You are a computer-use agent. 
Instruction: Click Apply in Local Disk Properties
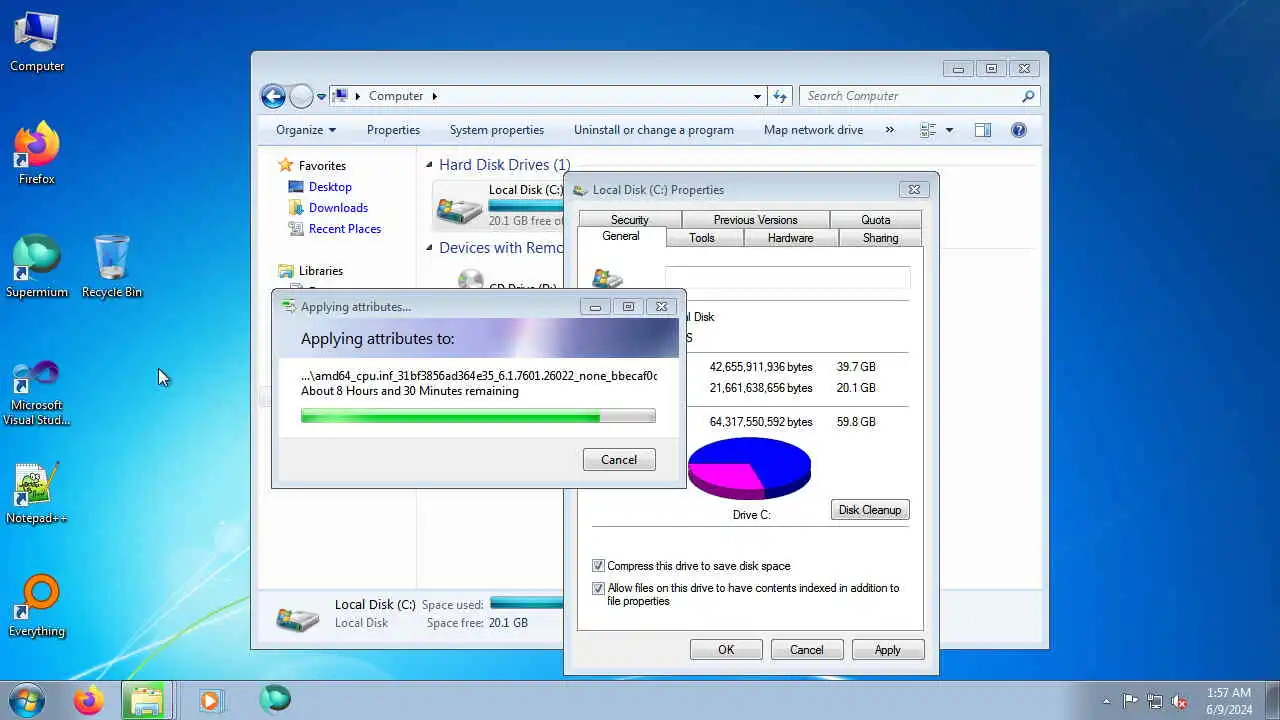coord(888,650)
